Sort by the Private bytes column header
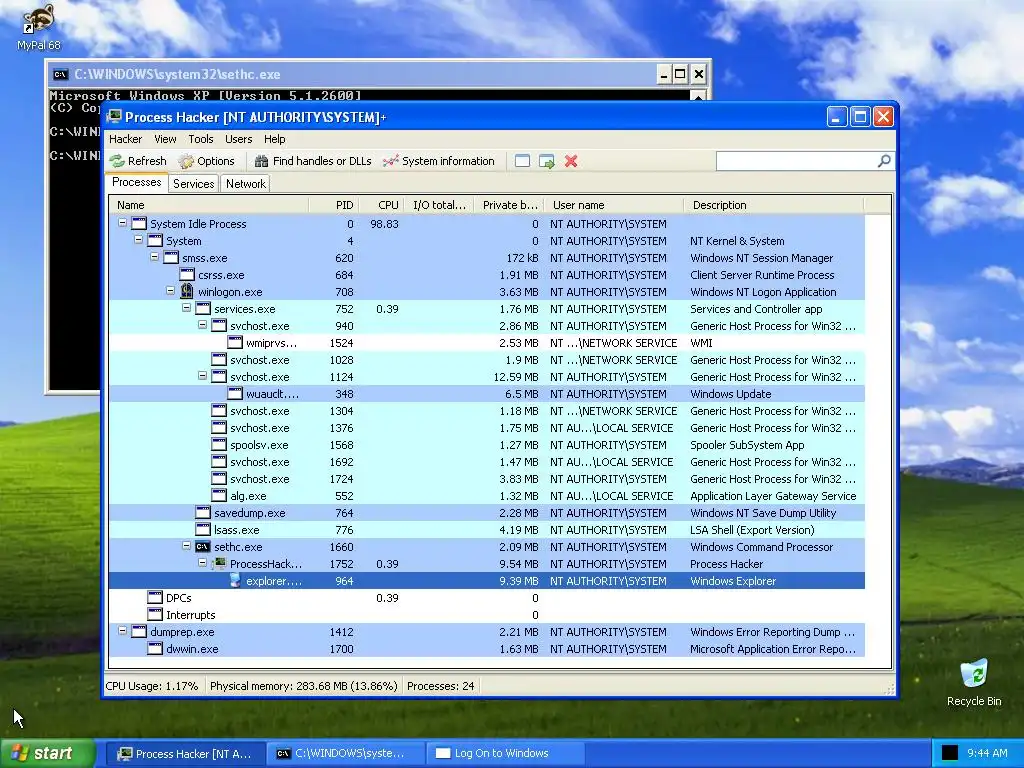The width and height of the screenshot is (1024, 768). (x=509, y=205)
